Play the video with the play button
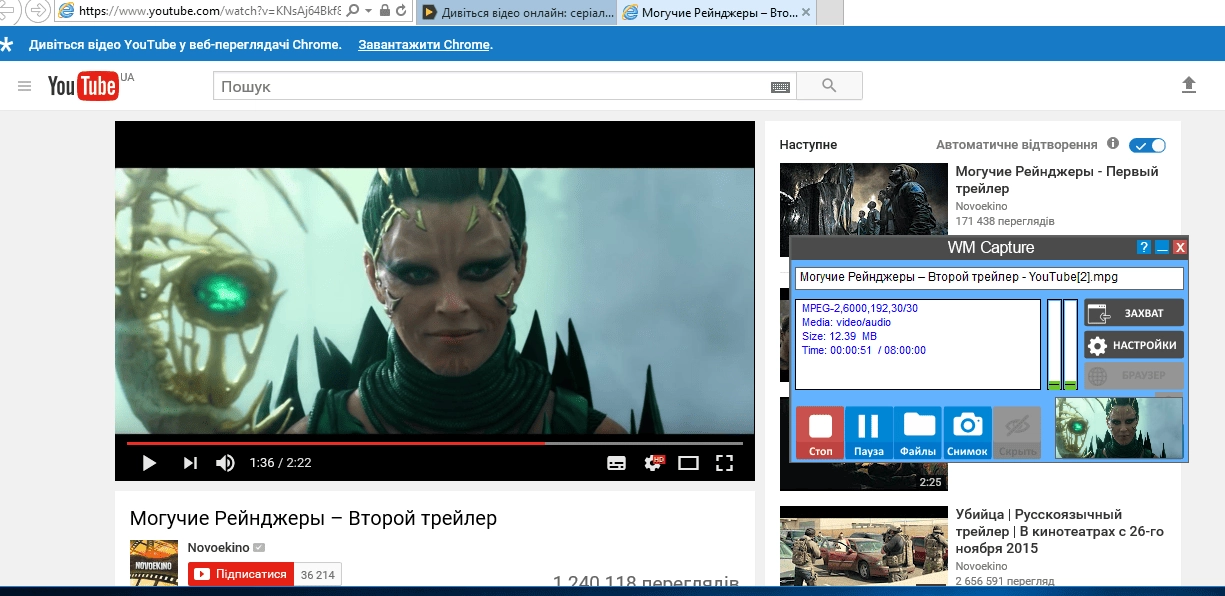The width and height of the screenshot is (1225, 596). pyautogui.click(x=149, y=463)
